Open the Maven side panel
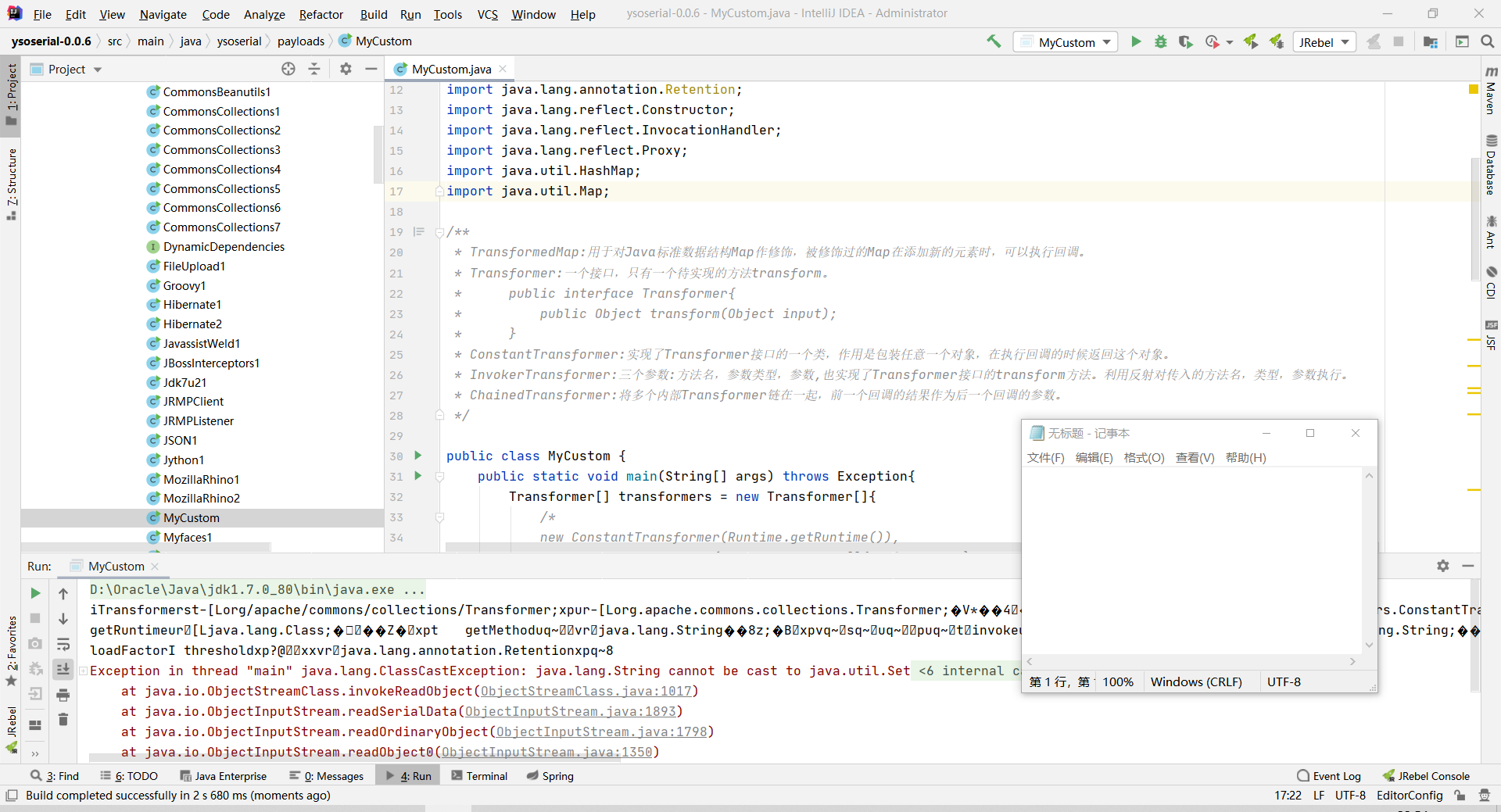The height and width of the screenshot is (812, 1501). tap(1491, 91)
